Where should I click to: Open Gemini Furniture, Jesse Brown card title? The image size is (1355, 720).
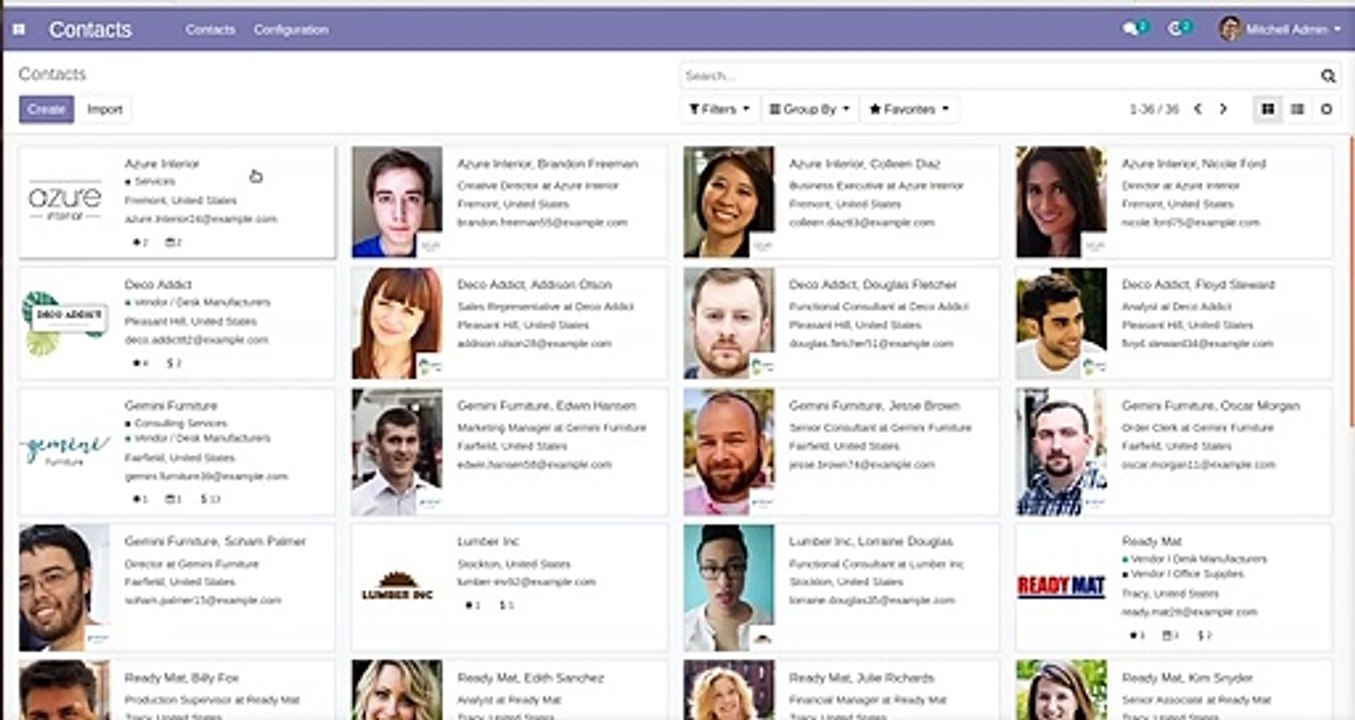coord(874,406)
